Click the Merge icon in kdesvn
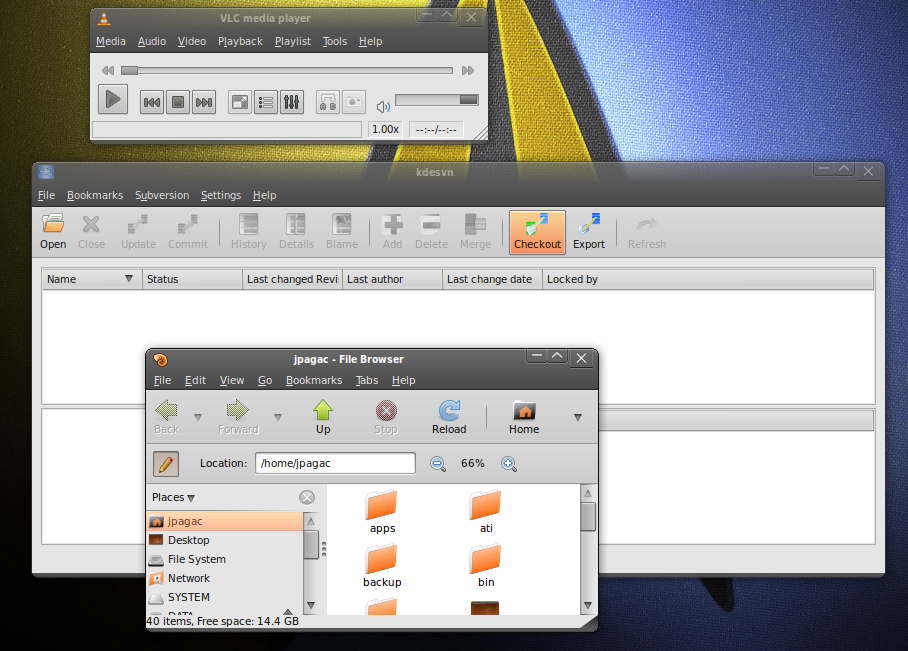 (475, 232)
